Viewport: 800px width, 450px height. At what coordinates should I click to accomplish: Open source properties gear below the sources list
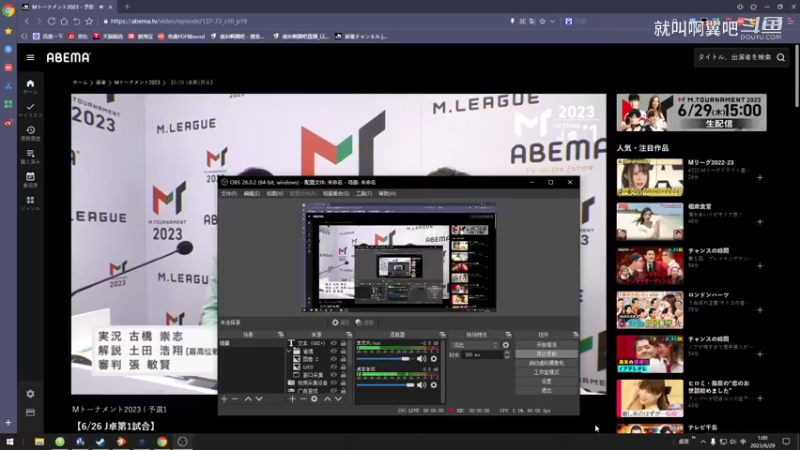[x=314, y=398]
